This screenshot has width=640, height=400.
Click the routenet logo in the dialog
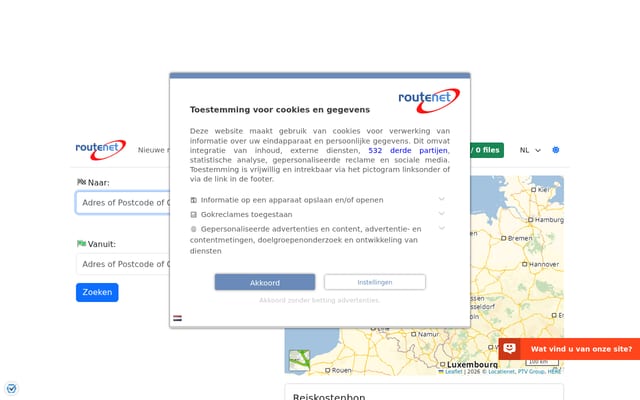click(x=429, y=100)
